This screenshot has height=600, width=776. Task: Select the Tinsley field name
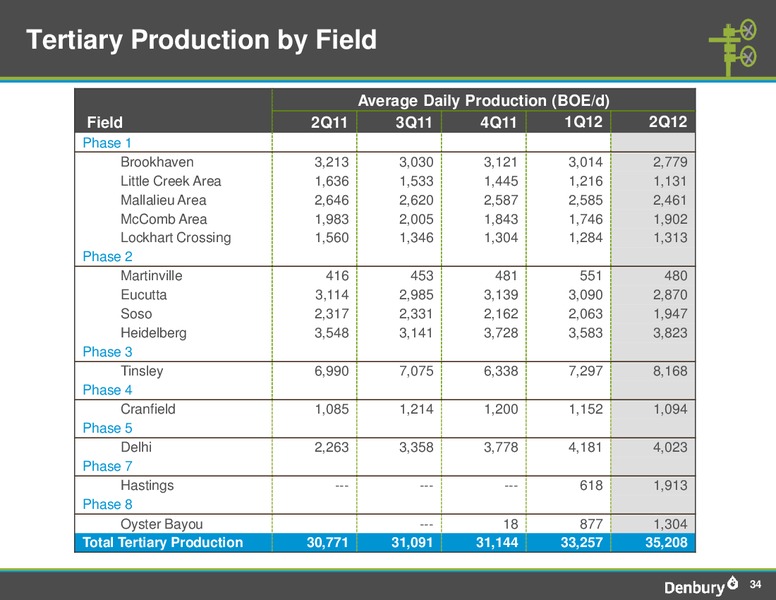142,371
